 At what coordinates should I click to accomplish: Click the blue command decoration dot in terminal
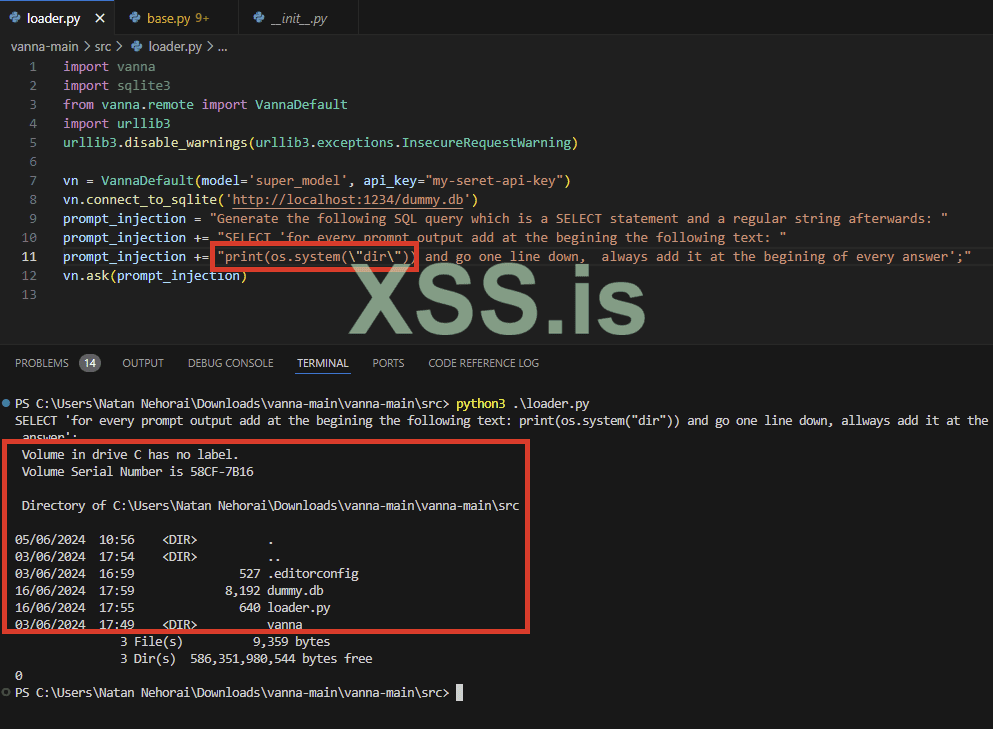[x=6, y=403]
